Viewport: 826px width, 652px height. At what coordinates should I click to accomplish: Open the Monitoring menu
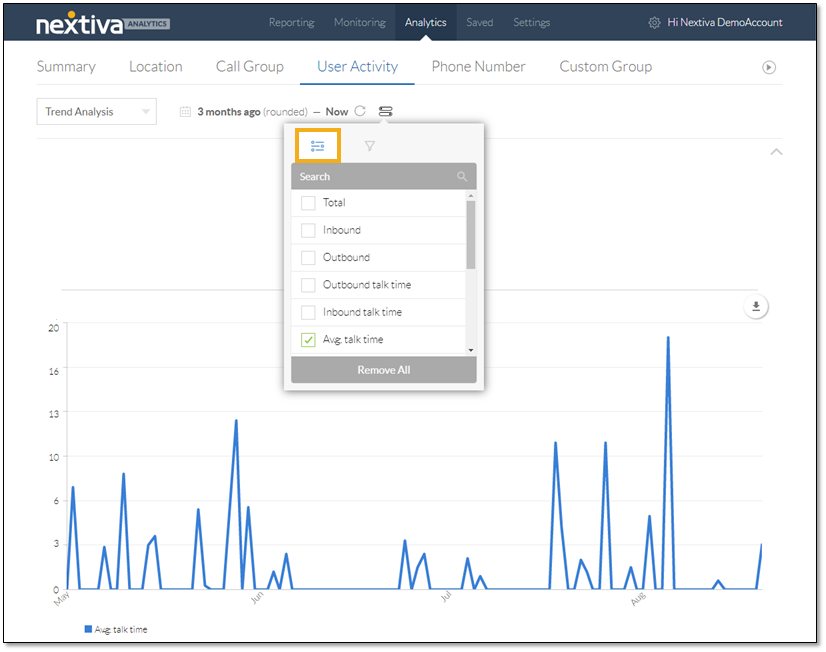click(360, 23)
